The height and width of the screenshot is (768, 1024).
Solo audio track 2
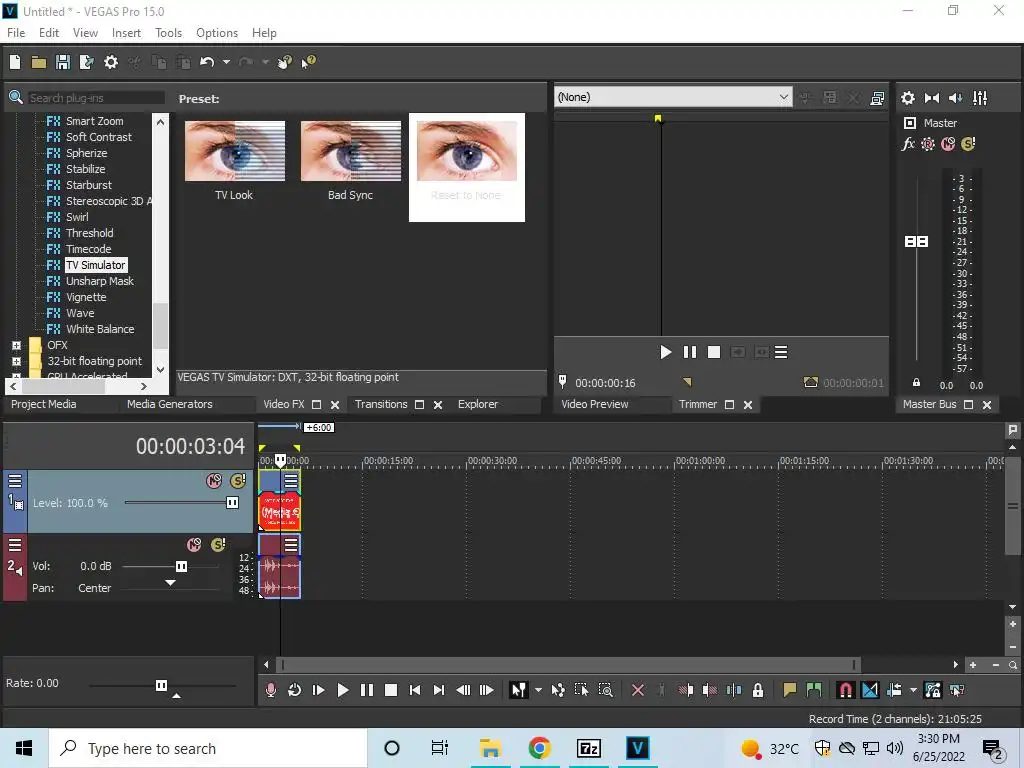click(218, 545)
